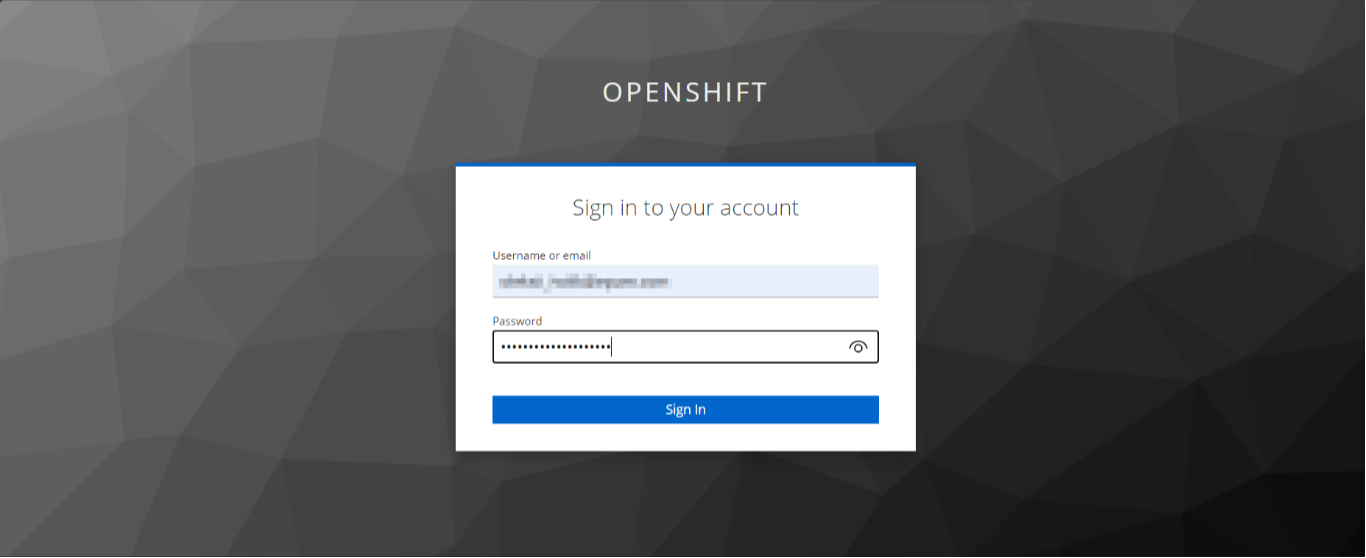Screen dimensions: 1366x558
Task: Click the blue Sign In button
Action: point(685,410)
